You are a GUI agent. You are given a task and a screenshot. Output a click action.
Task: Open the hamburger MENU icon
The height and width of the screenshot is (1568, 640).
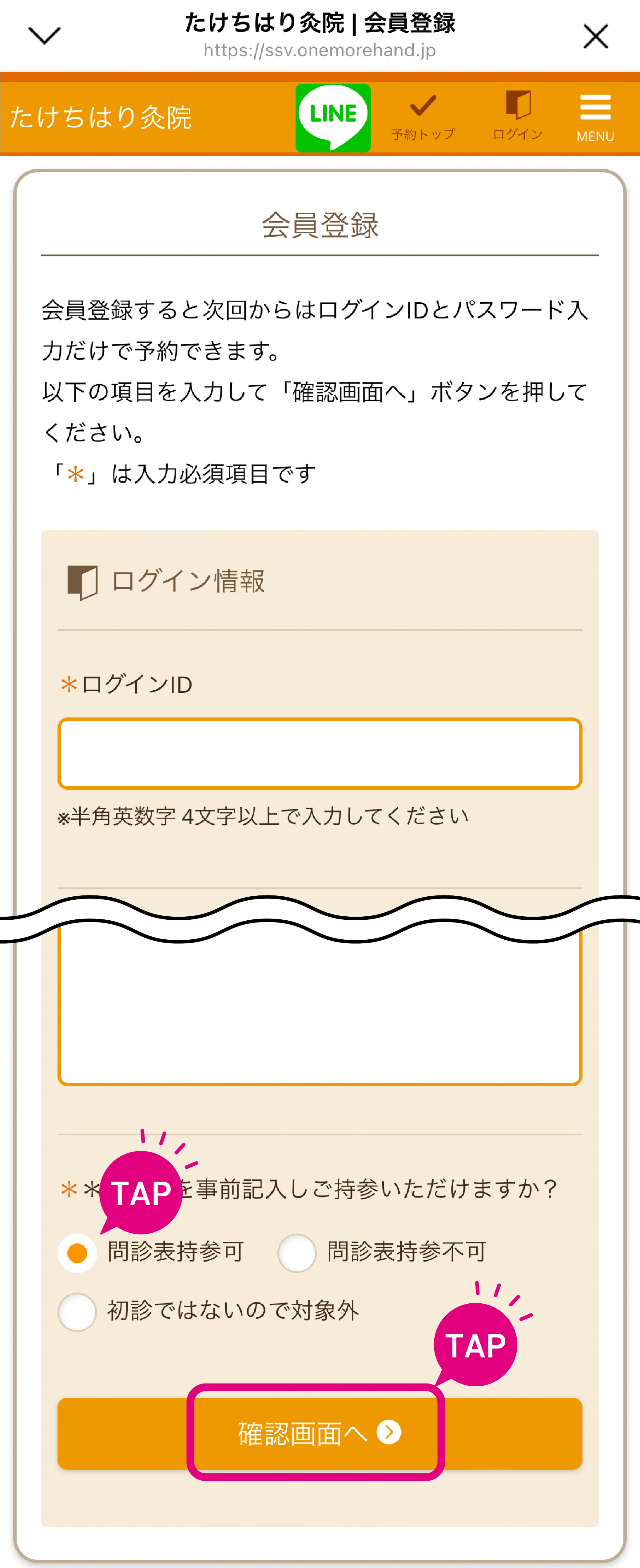[595, 107]
